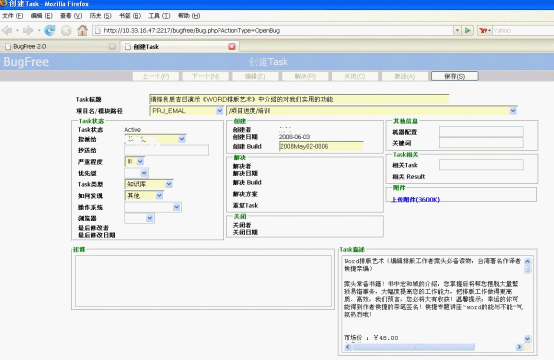Click the Stop loading icon
The image size is (554, 360).
(x=66, y=31)
